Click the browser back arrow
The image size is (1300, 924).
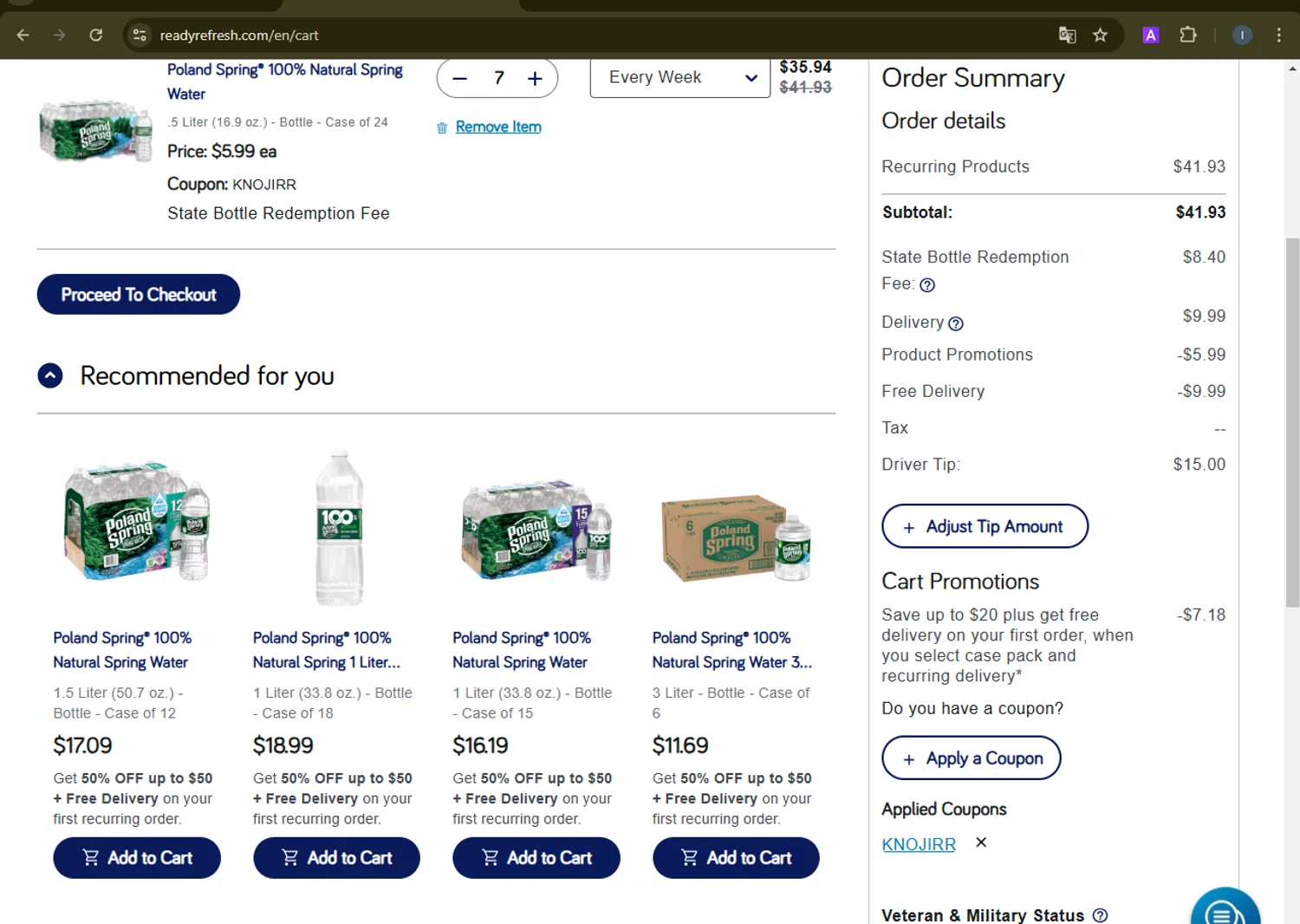tap(23, 35)
